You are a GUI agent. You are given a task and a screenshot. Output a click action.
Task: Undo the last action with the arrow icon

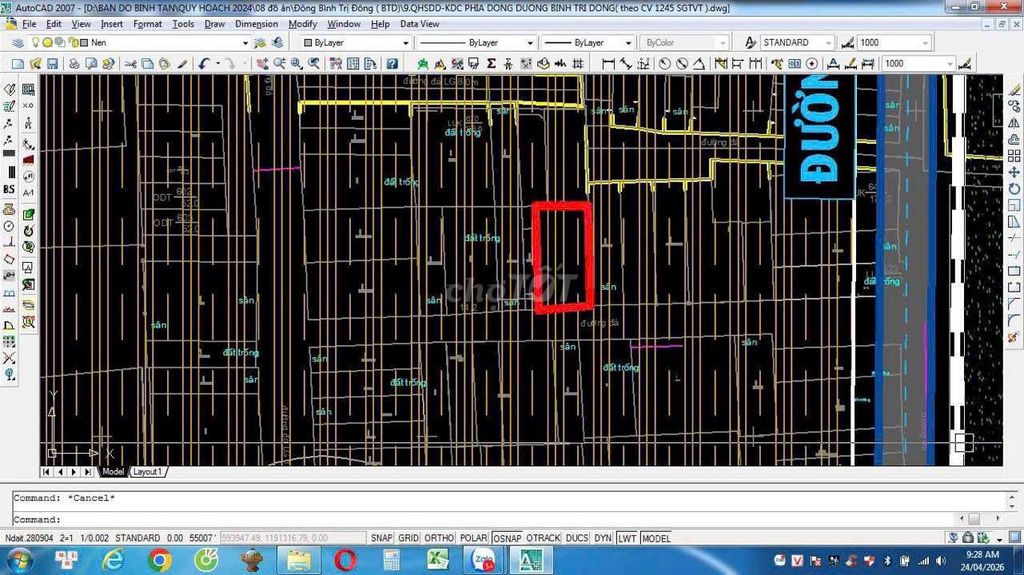[x=204, y=63]
